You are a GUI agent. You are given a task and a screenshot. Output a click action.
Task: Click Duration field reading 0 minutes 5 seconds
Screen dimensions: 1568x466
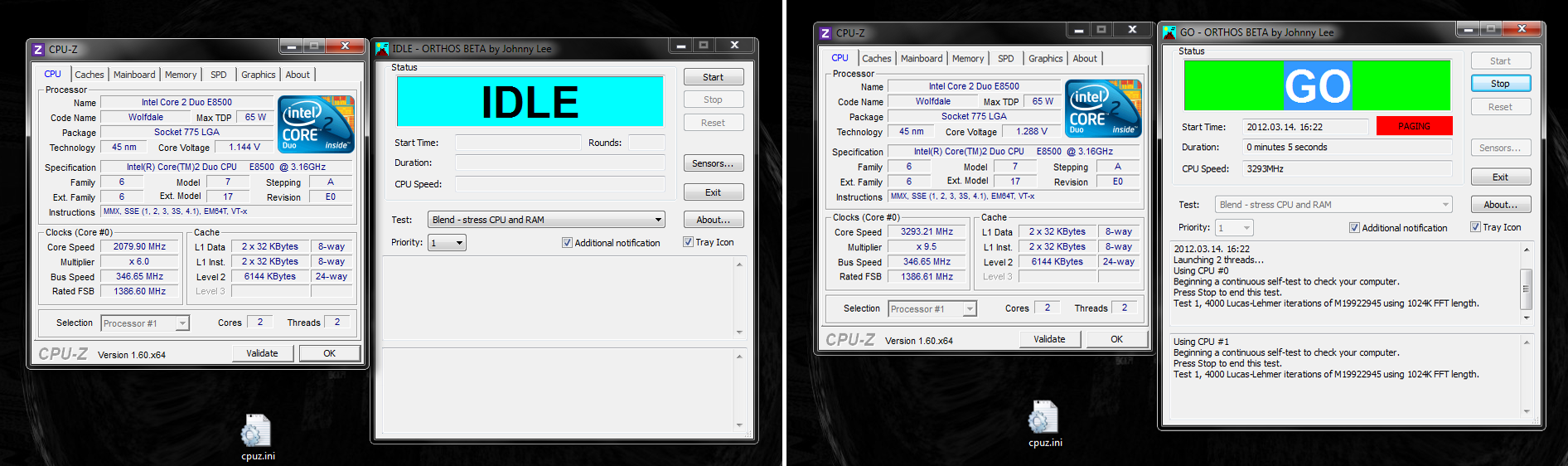[1348, 148]
